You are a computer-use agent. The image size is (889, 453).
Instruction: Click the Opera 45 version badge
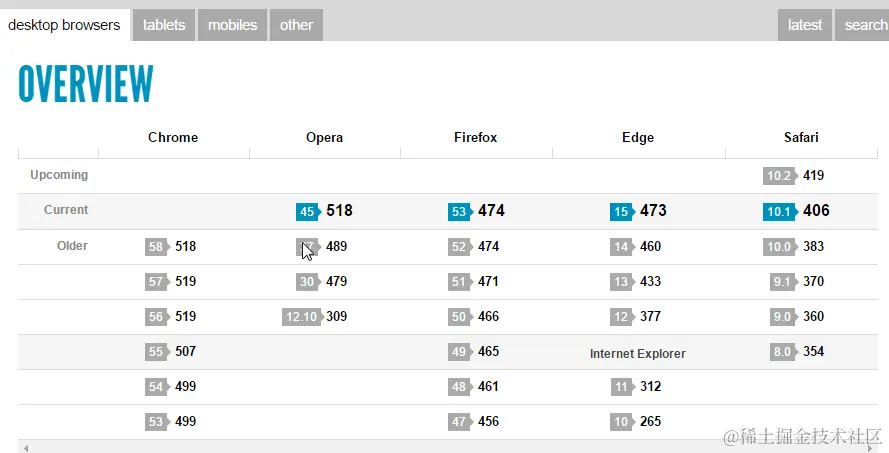coord(308,211)
